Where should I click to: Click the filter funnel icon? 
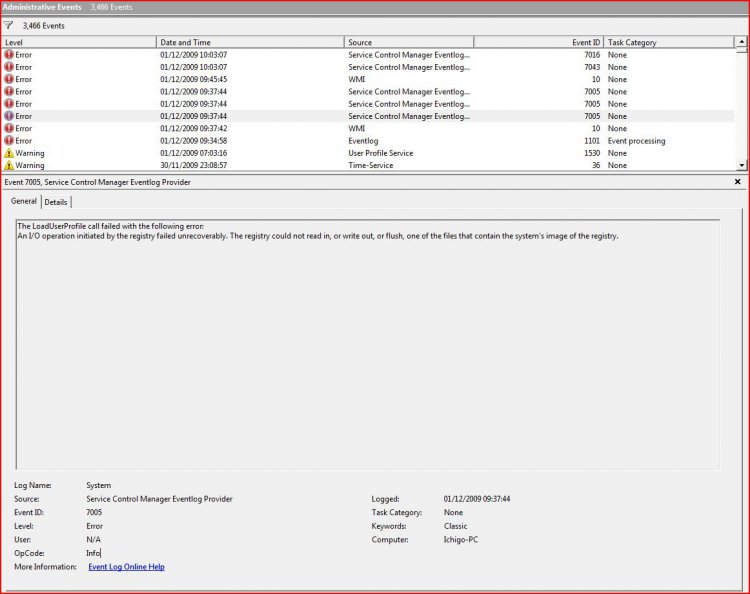coord(9,25)
